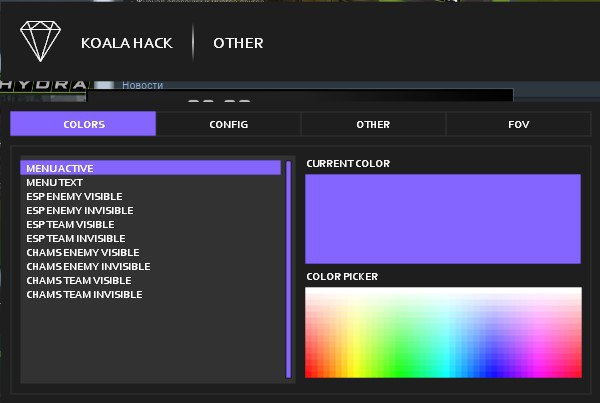Open the CONFIG tab
The height and width of the screenshot is (403, 600).
(228, 124)
